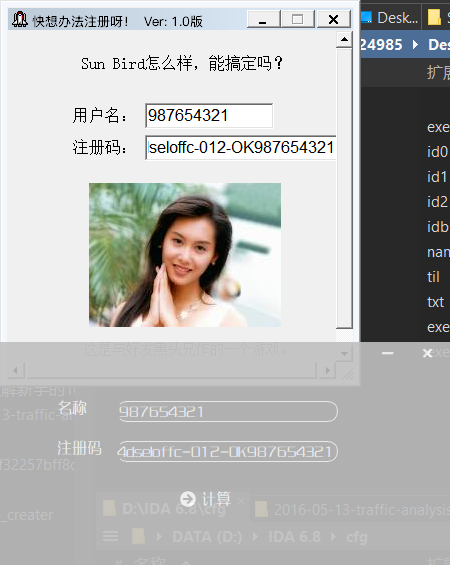Click the woman's photo in the registration window
Screen dimensions: 450x565
coord(185,255)
